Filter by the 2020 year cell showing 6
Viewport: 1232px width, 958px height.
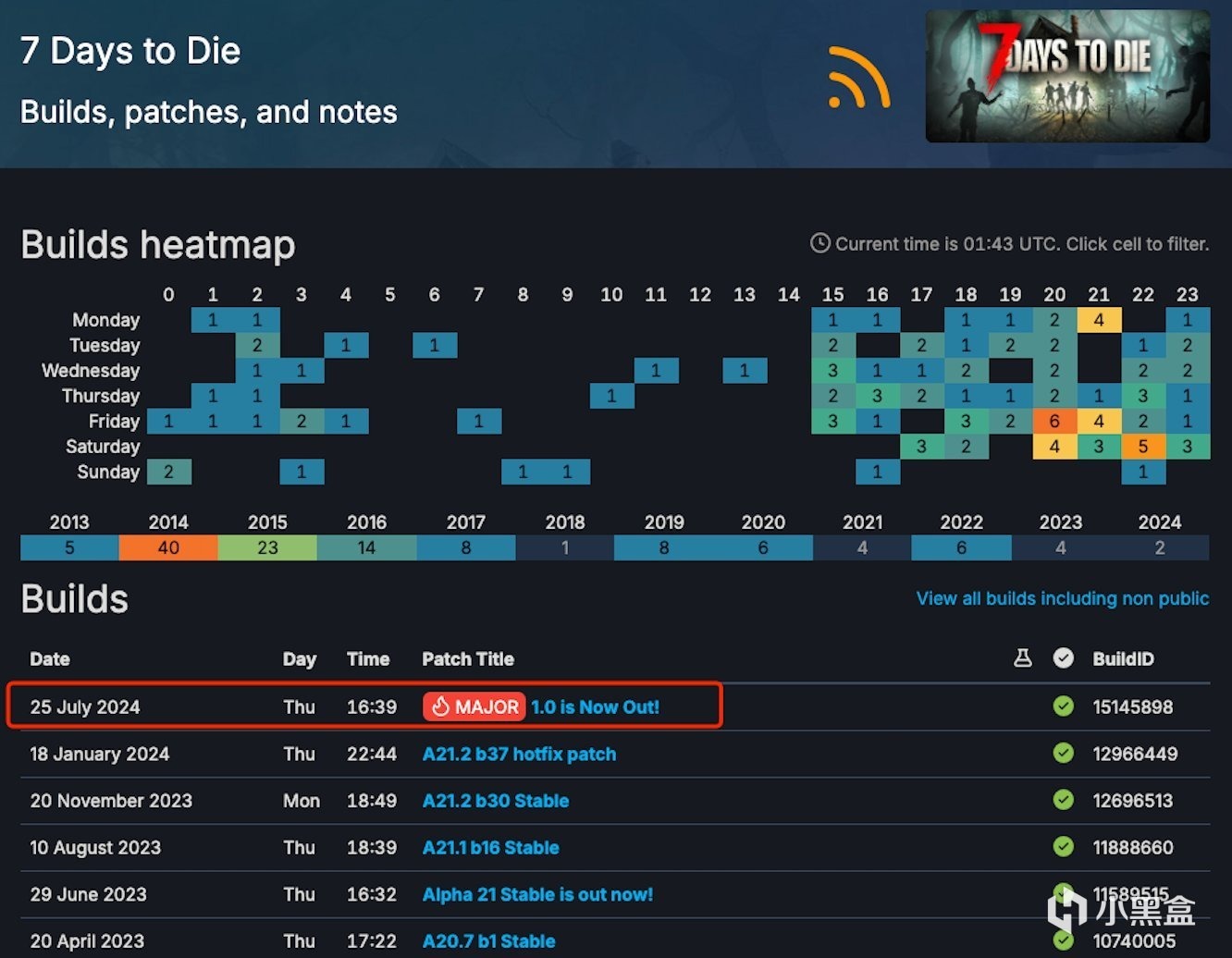coord(763,547)
